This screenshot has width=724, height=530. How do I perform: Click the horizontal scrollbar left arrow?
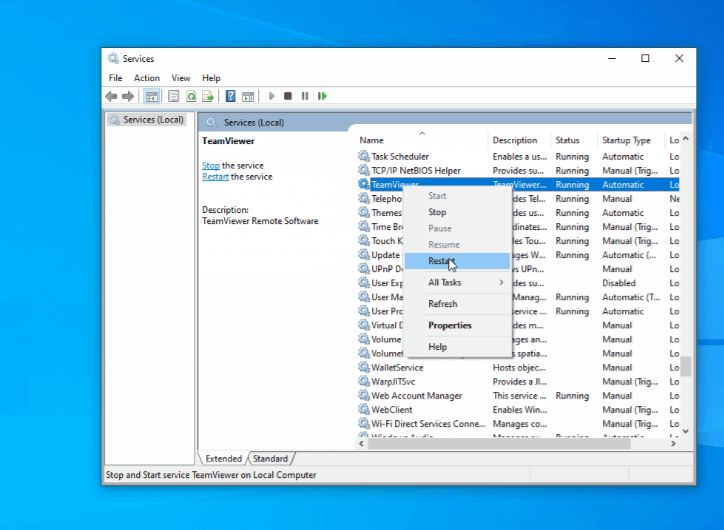(x=361, y=444)
